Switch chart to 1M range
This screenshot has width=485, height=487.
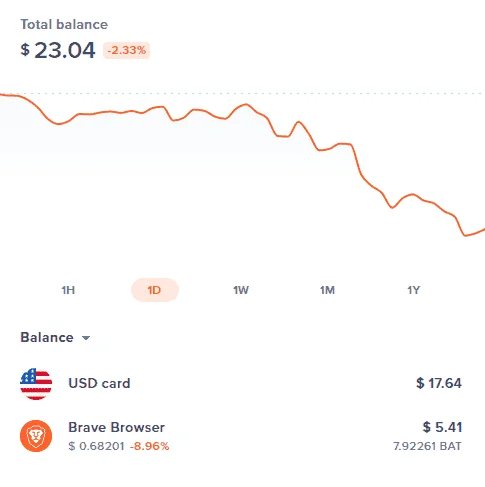327,290
